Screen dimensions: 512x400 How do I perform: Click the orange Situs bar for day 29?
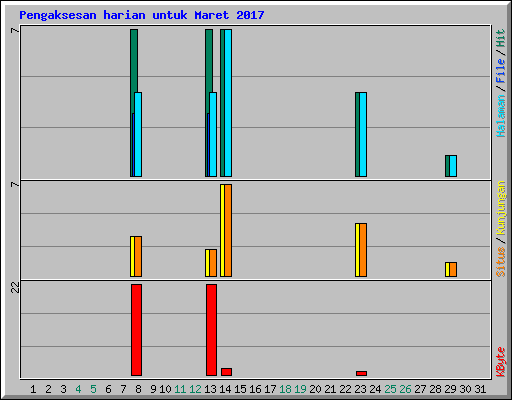coord(453,269)
